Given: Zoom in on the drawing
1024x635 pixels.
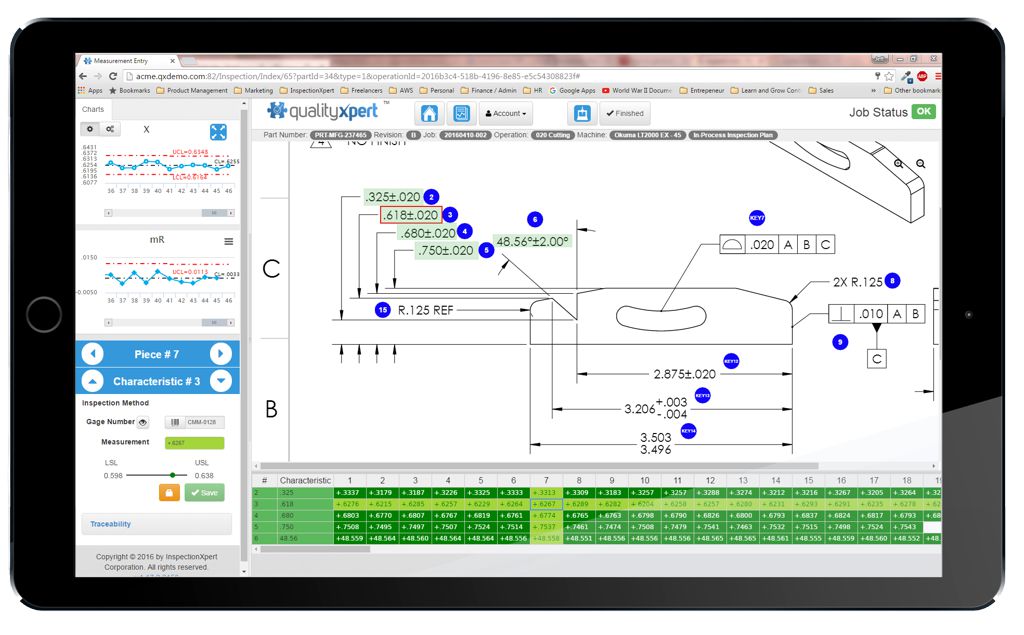Looking at the screenshot, I should click(x=899, y=163).
